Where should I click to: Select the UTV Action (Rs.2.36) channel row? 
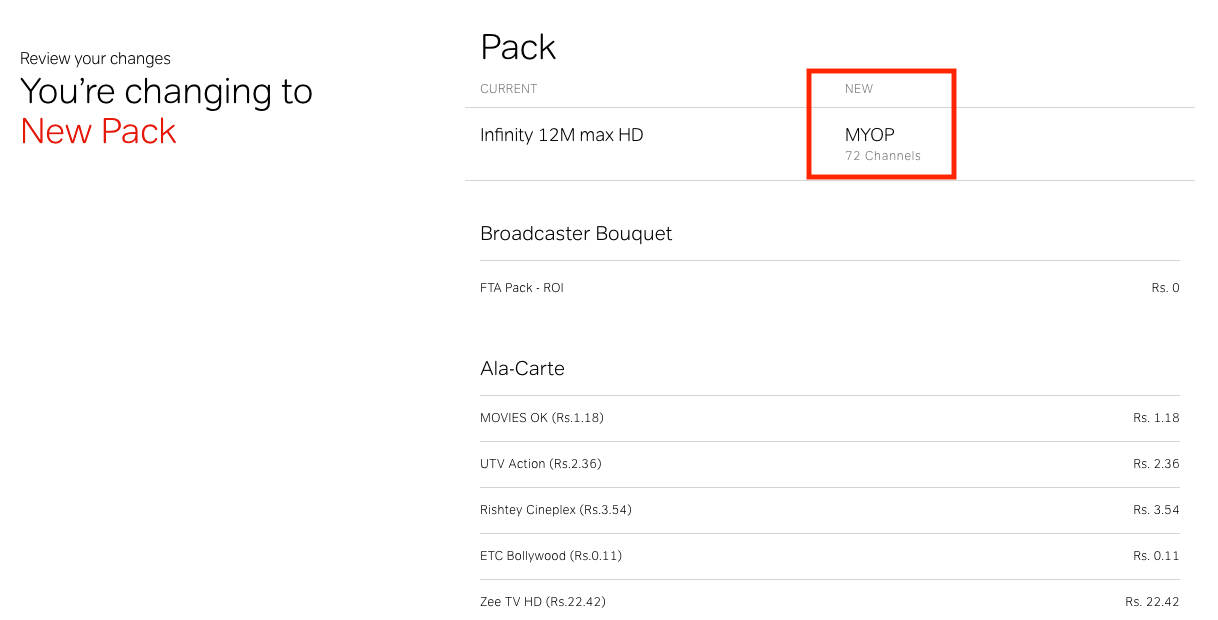(830, 464)
